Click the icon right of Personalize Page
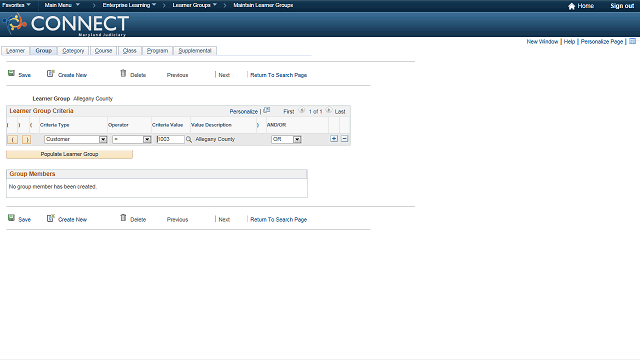This screenshot has width=640, height=360. (633, 41)
